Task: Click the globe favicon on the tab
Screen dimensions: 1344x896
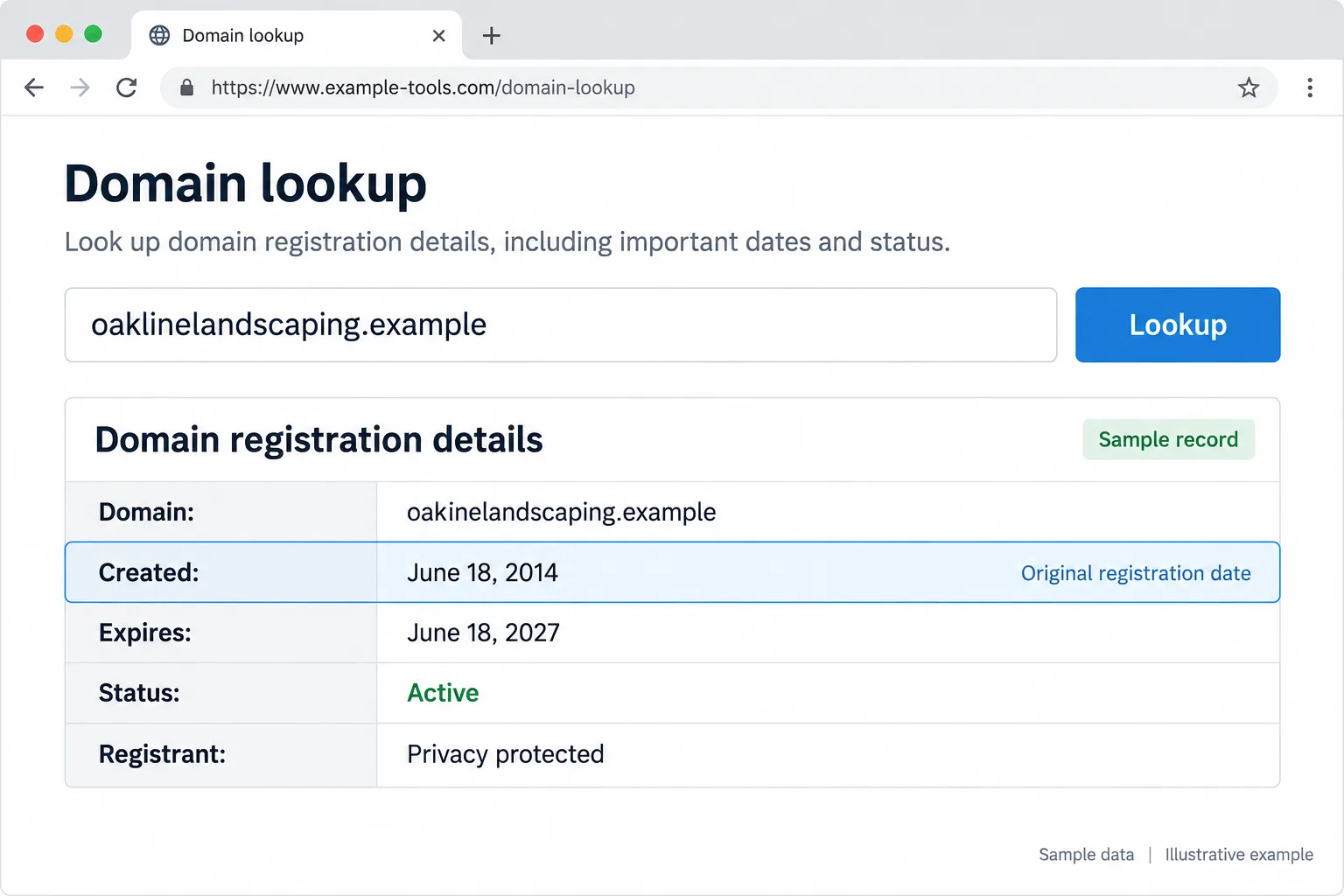Action: coord(159,36)
